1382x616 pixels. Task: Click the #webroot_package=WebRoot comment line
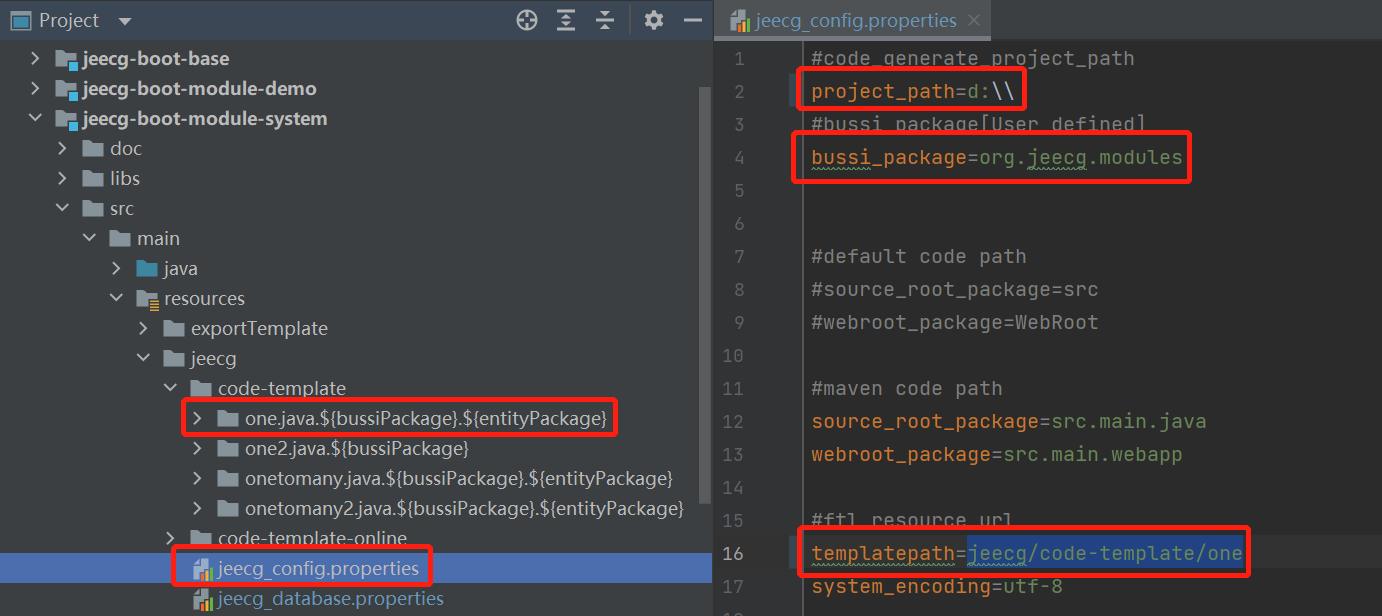point(955,323)
